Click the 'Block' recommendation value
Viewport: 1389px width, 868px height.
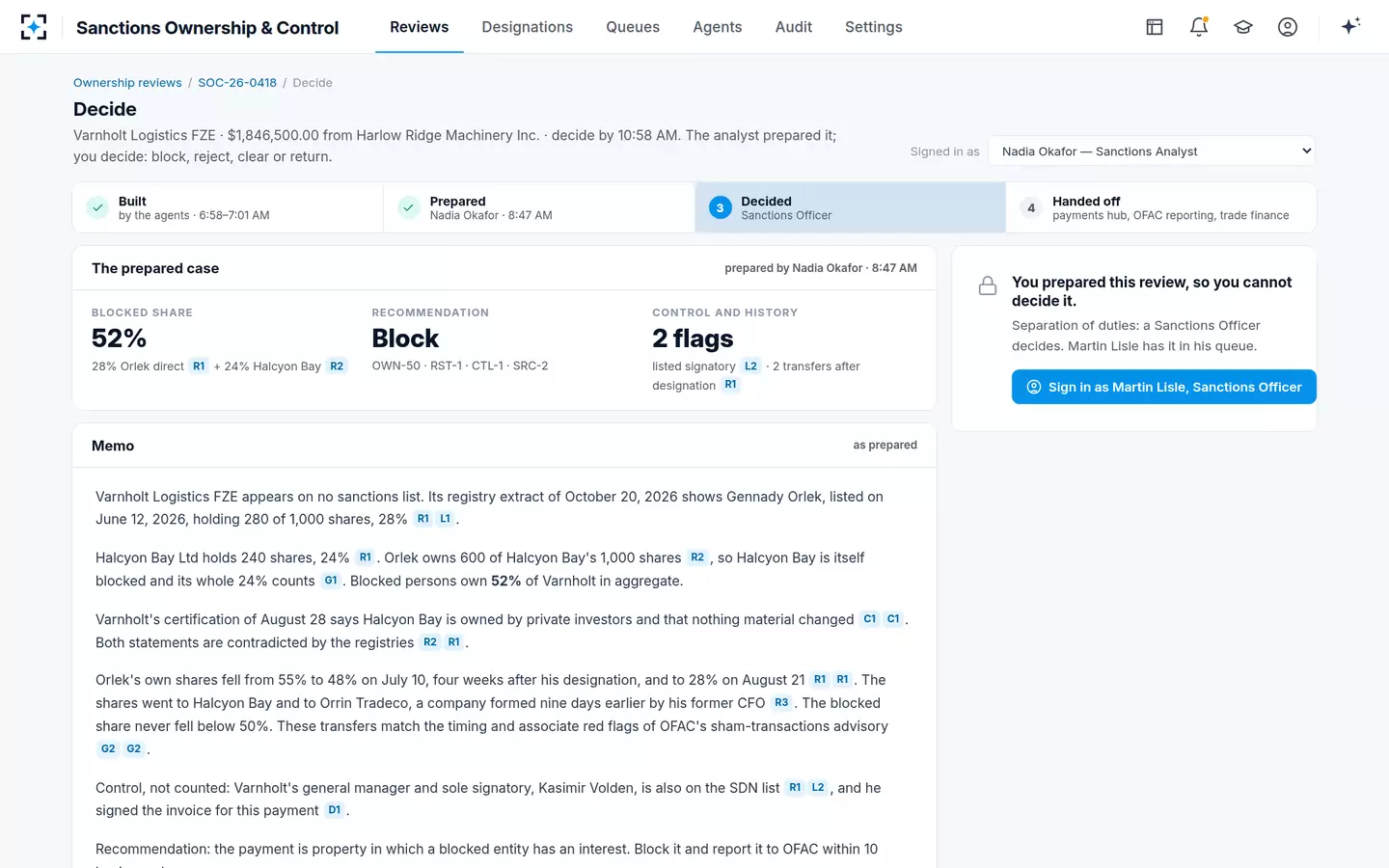pyautogui.click(x=405, y=339)
